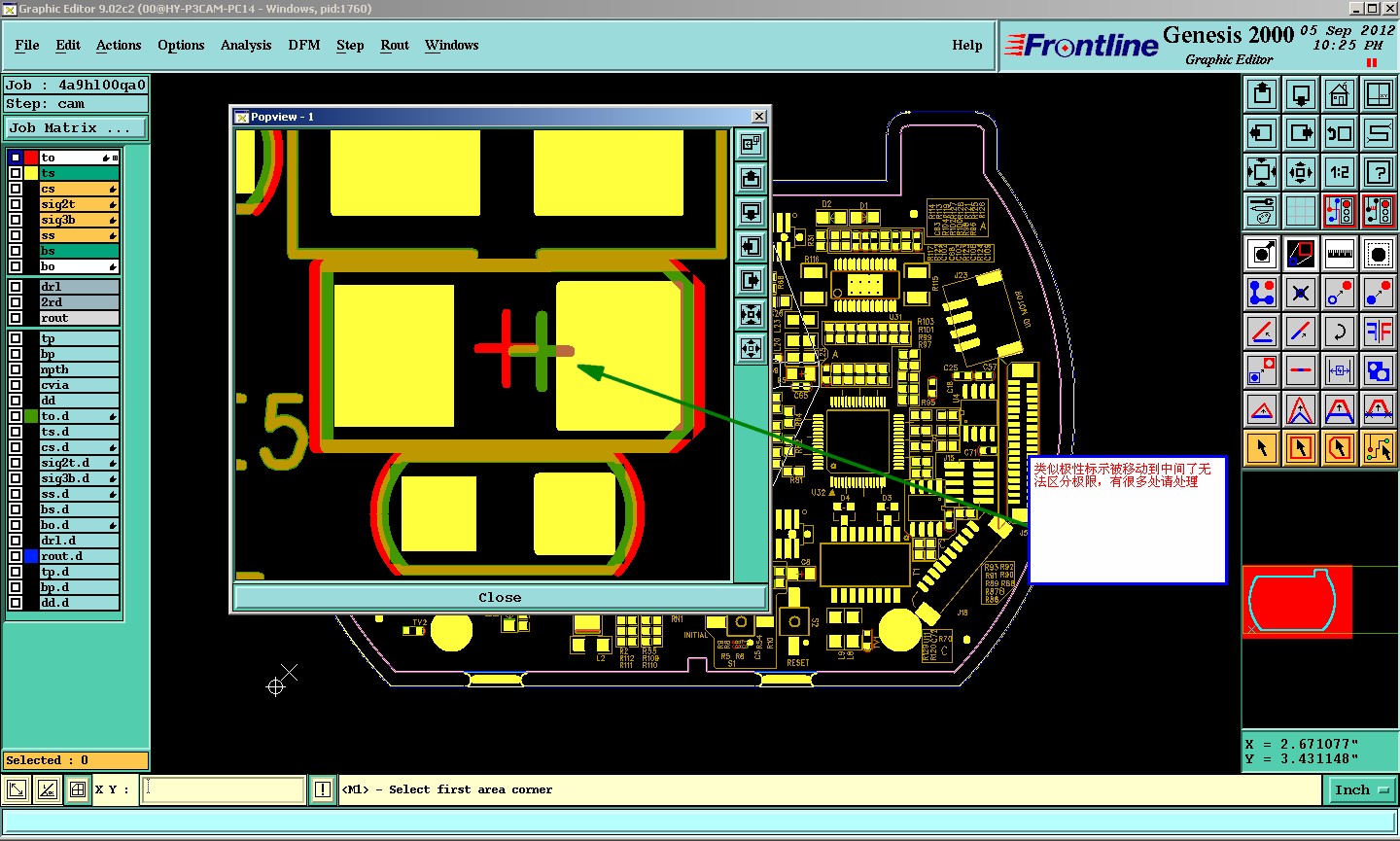Click the snap grid icon in status bar
The image size is (1400, 841).
(x=78, y=789)
